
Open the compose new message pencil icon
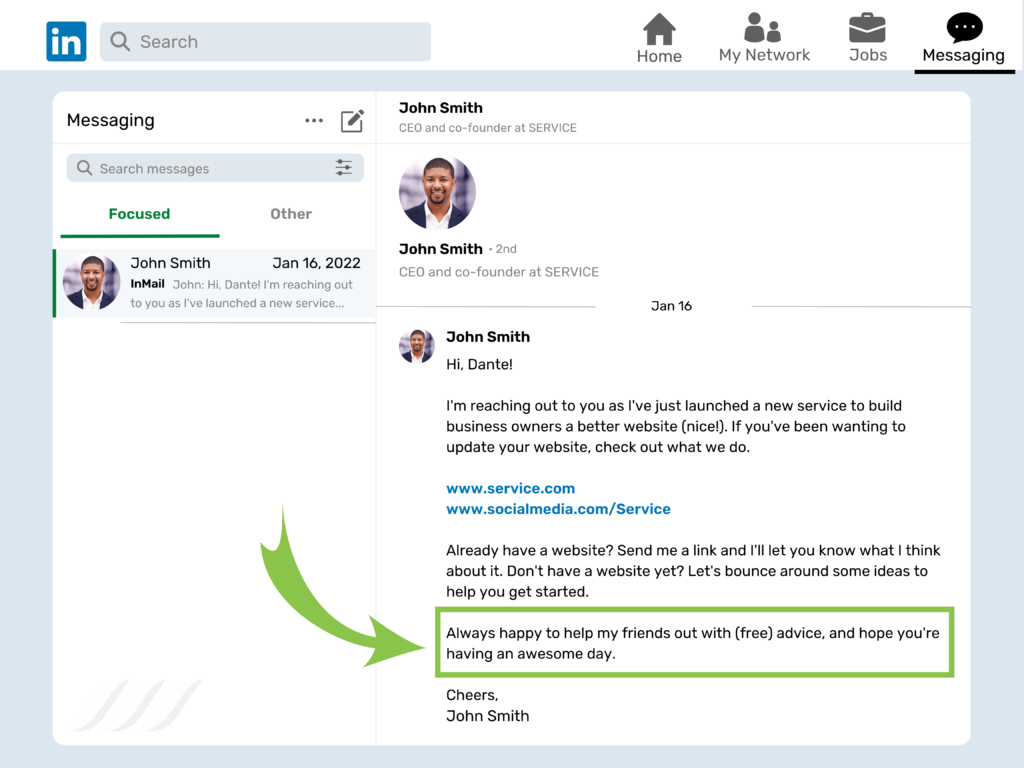352,120
